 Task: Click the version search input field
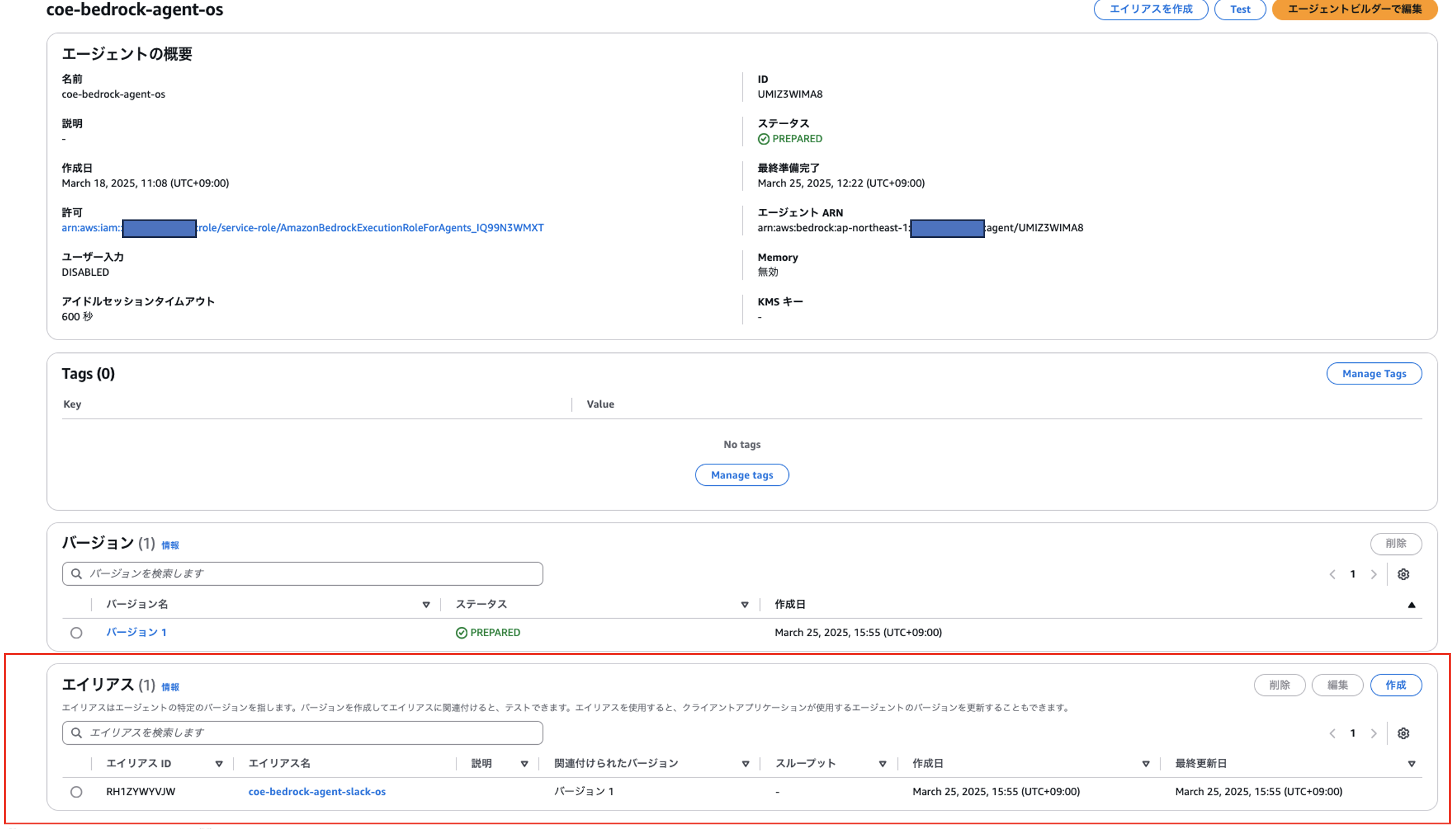(x=313, y=574)
